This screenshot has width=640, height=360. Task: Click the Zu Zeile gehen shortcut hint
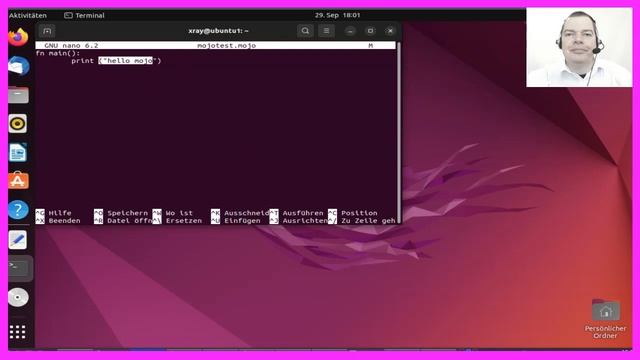362,221
